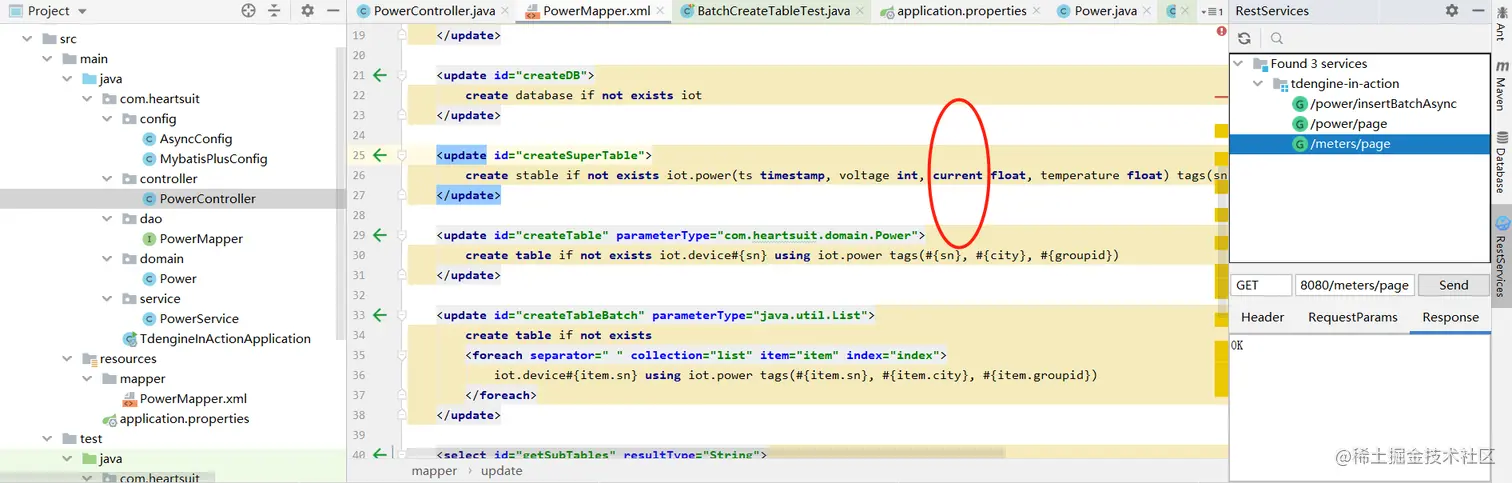Close the PowerController.java tab
The width and height of the screenshot is (1512, 483).
(504, 11)
